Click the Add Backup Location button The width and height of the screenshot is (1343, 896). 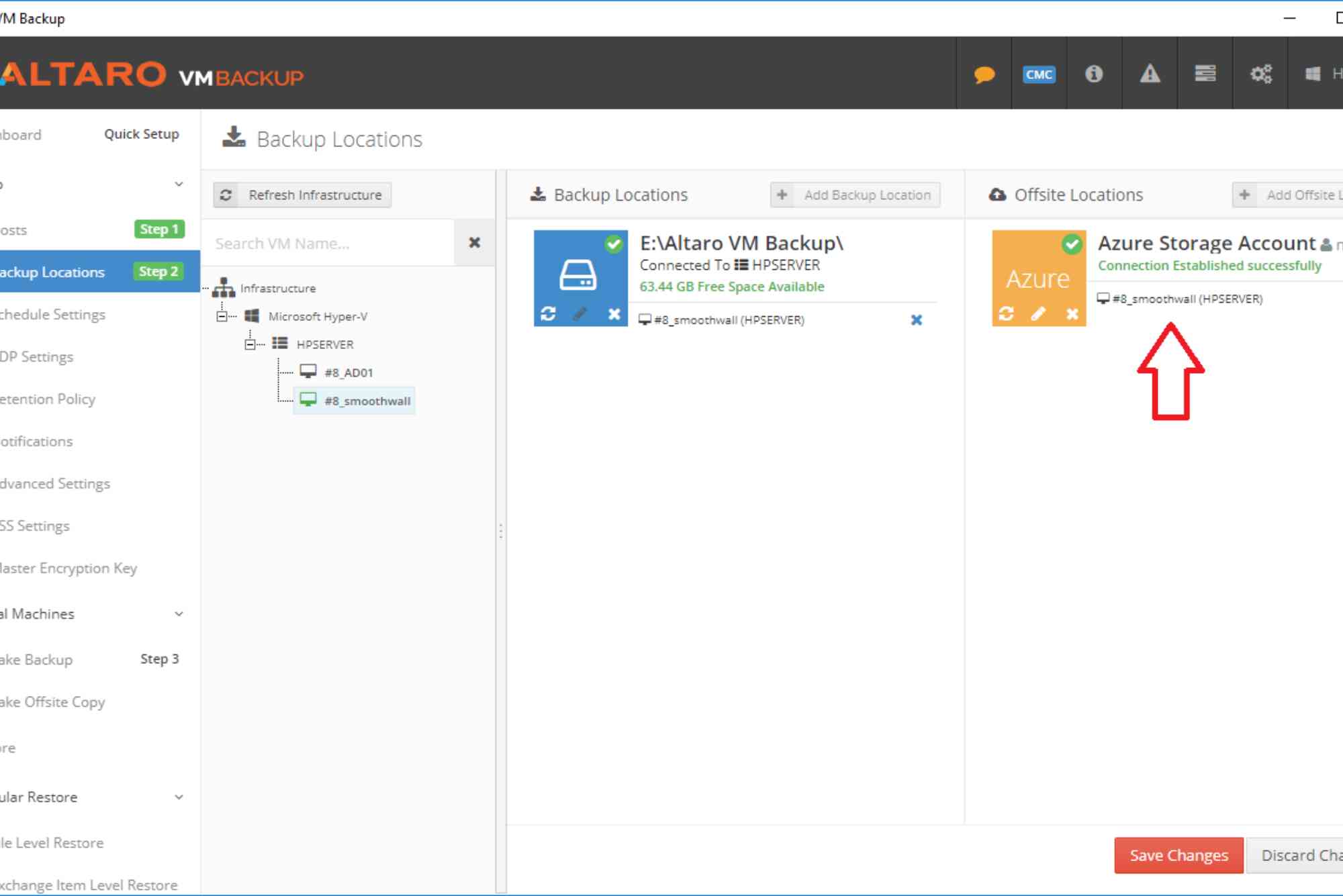tap(855, 195)
